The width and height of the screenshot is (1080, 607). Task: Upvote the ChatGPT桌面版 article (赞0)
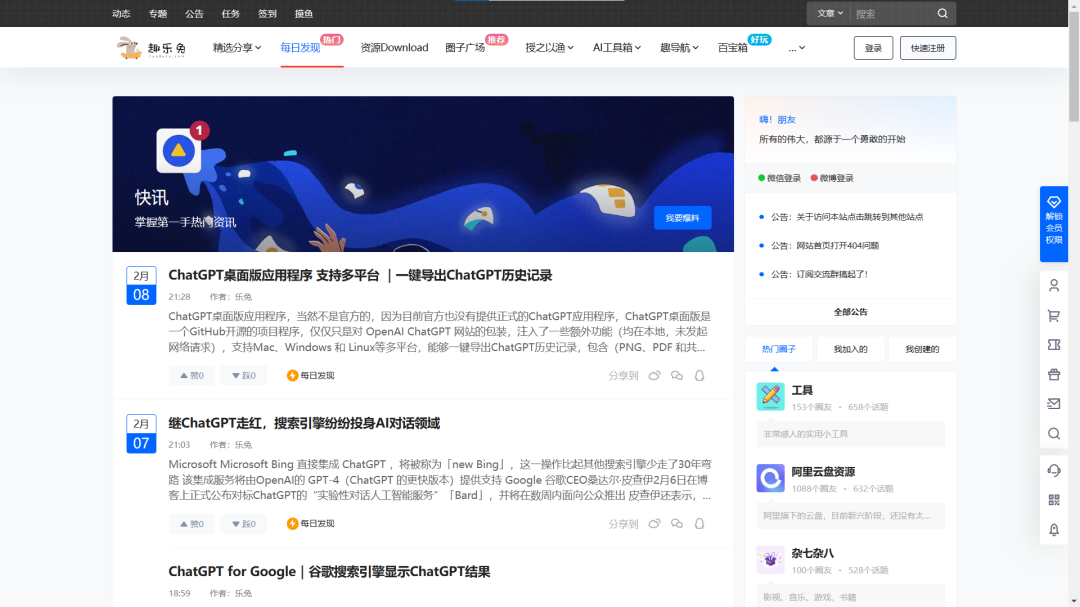[x=191, y=375]
